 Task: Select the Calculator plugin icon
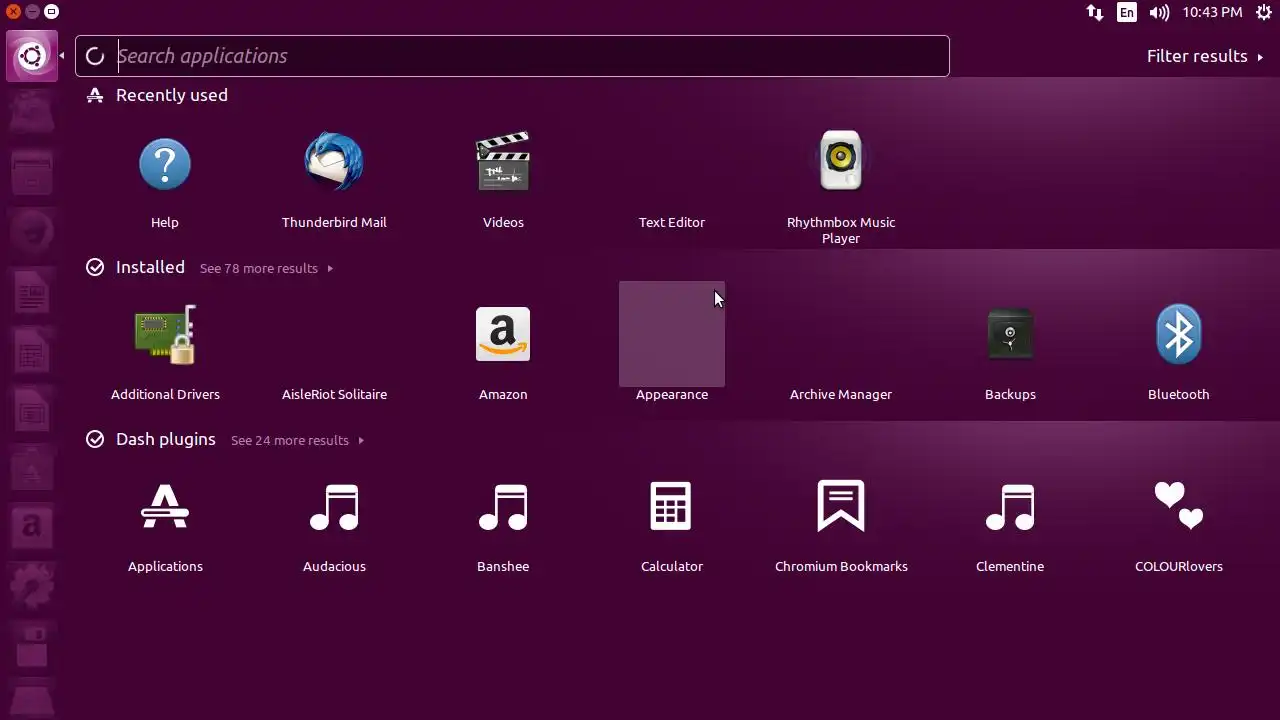click(x=672, y=506)
